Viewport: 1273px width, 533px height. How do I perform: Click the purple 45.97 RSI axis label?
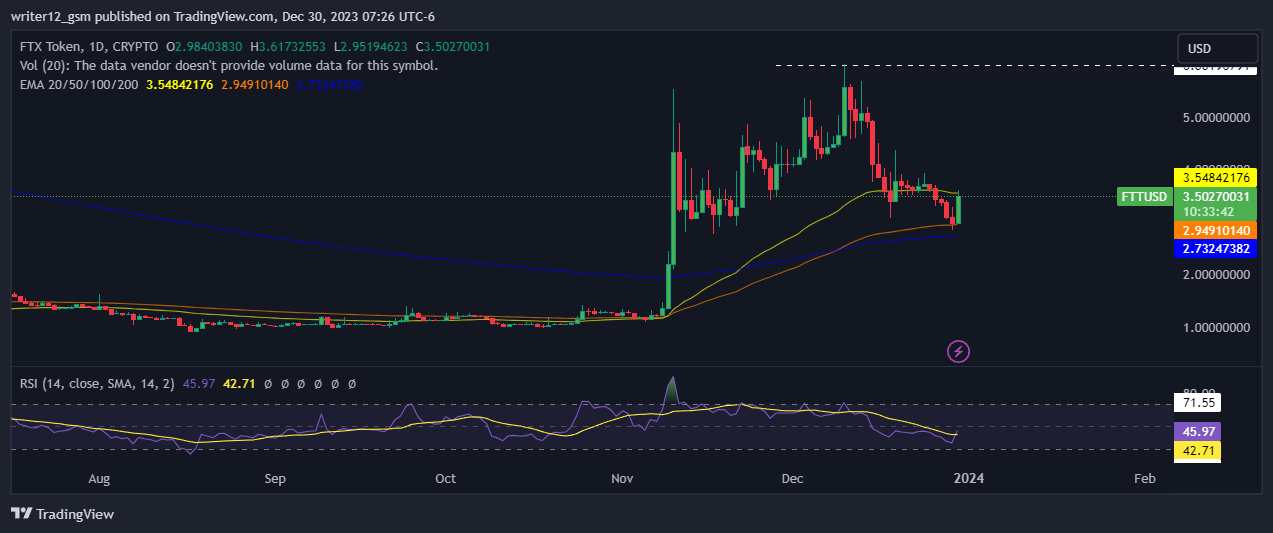1199,432
